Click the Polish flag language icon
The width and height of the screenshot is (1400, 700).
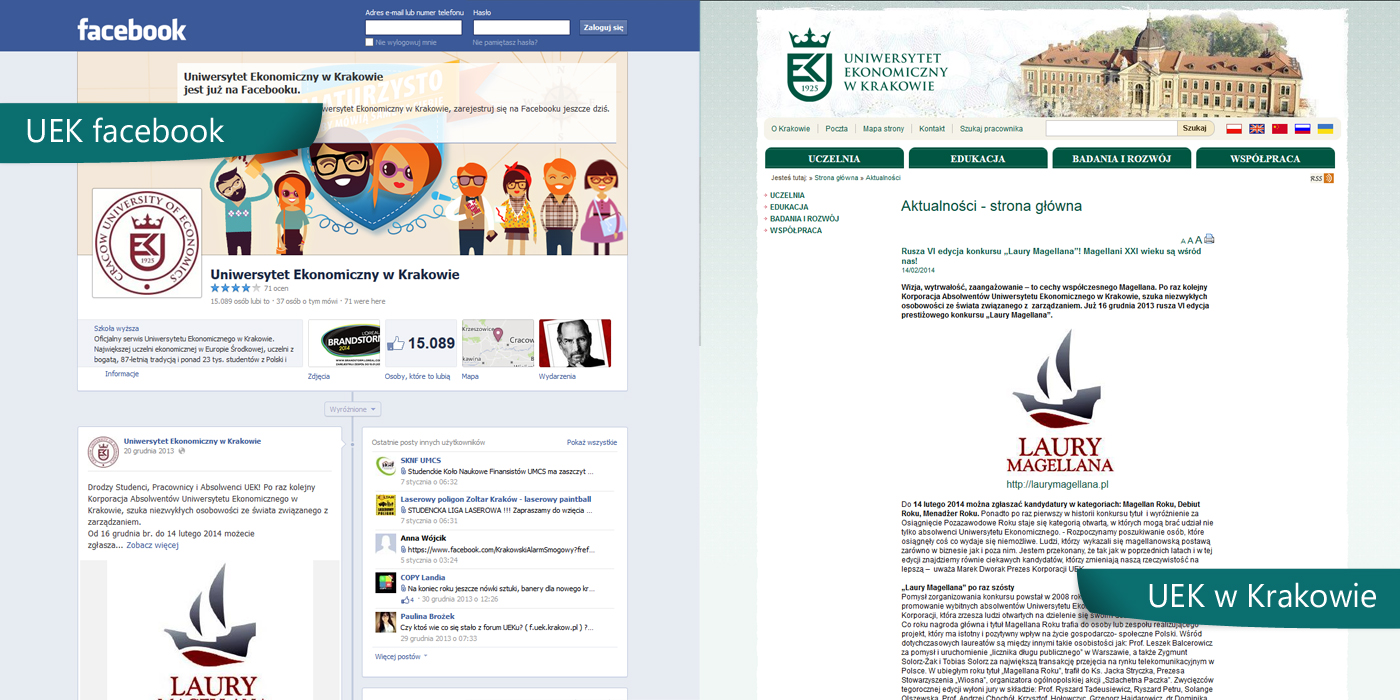(1233, 129)
